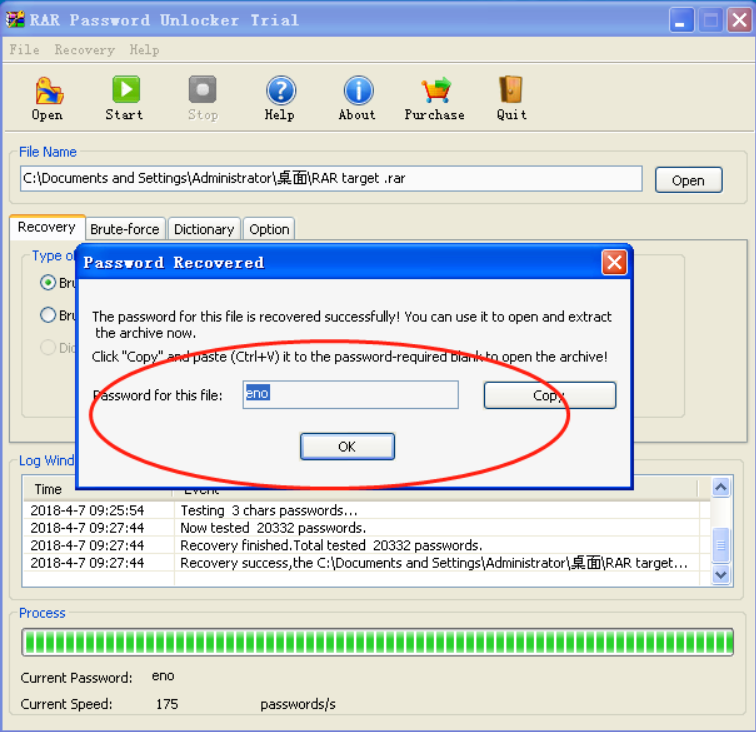Click the green Process progress bar
Screen dimensions: 756x732
pos(378,642)
